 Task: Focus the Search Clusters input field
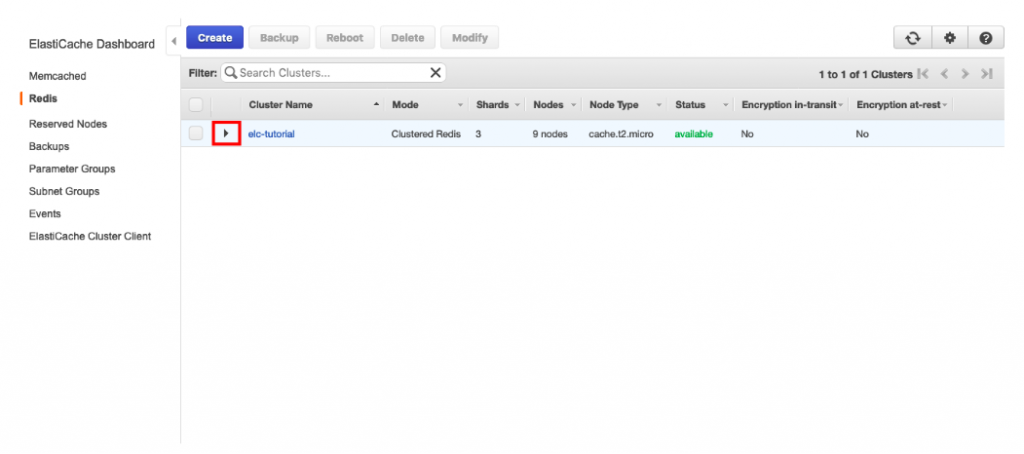tap(333, 73)
